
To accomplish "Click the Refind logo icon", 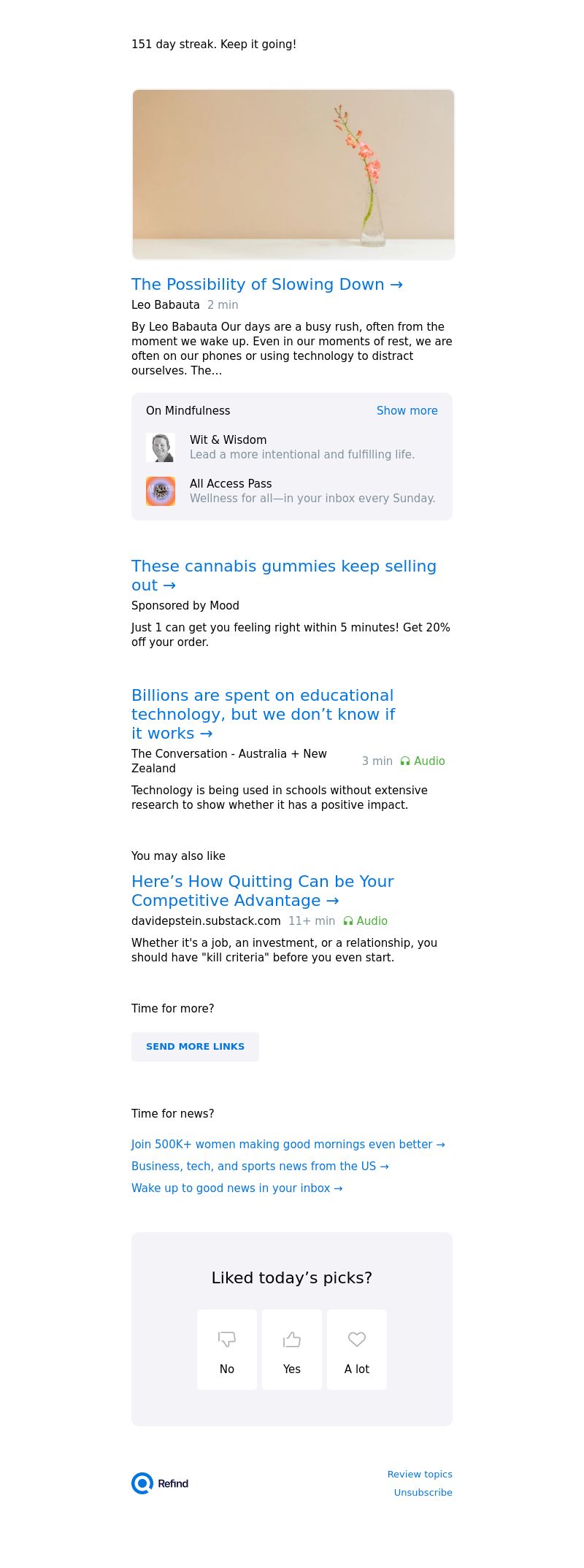I will tap(142, 1483).
